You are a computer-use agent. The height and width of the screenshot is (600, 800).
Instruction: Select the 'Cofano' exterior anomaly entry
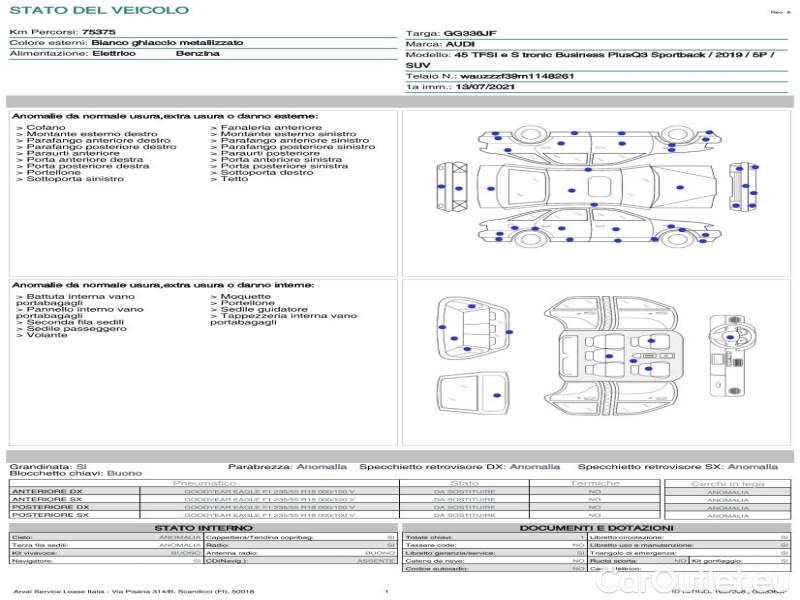(x=46, y=128)
